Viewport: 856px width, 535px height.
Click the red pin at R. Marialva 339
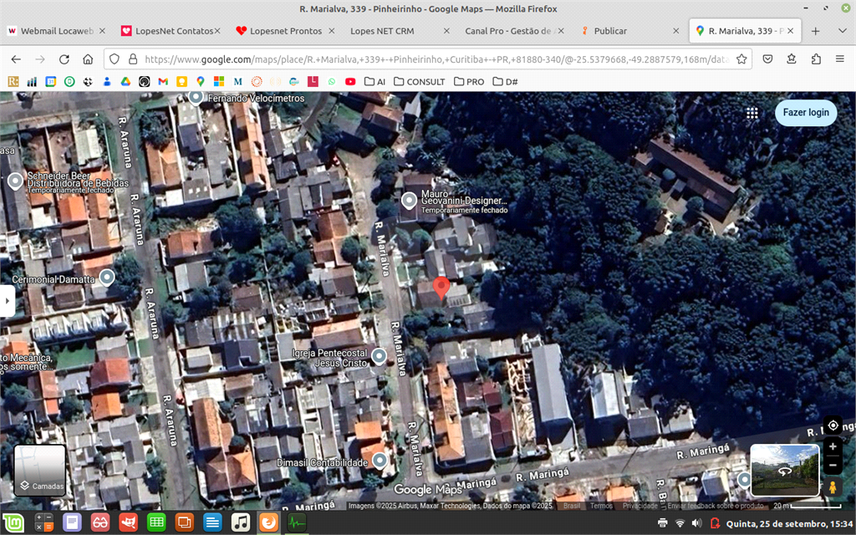(x=441, y=289)
